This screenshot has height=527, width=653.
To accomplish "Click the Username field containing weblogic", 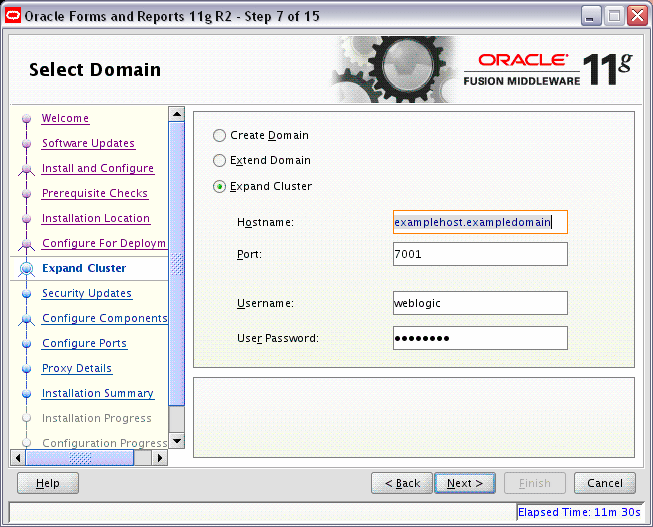I will coord(480,303).
